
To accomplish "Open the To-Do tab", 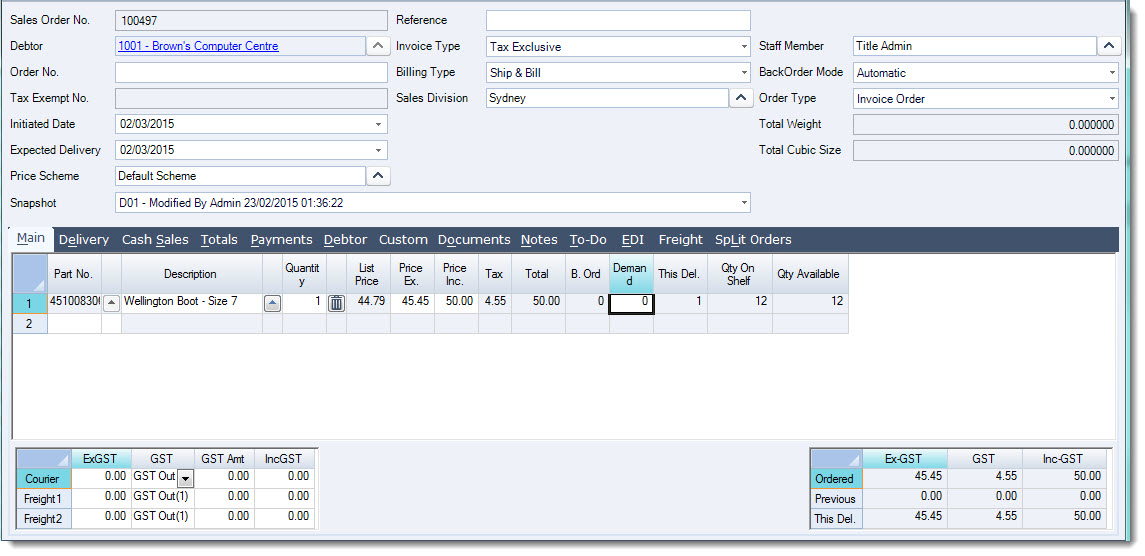I will tap(588, 240).
